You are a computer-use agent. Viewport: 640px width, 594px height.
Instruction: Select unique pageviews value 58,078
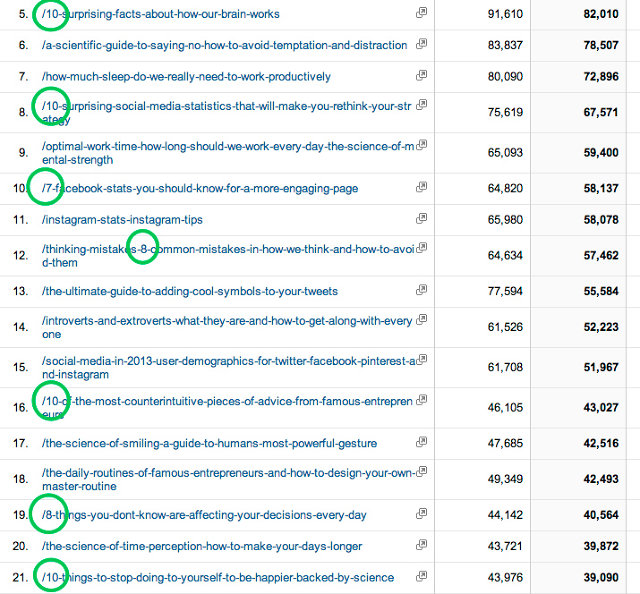pyautogui.click(x=601, y=220)
